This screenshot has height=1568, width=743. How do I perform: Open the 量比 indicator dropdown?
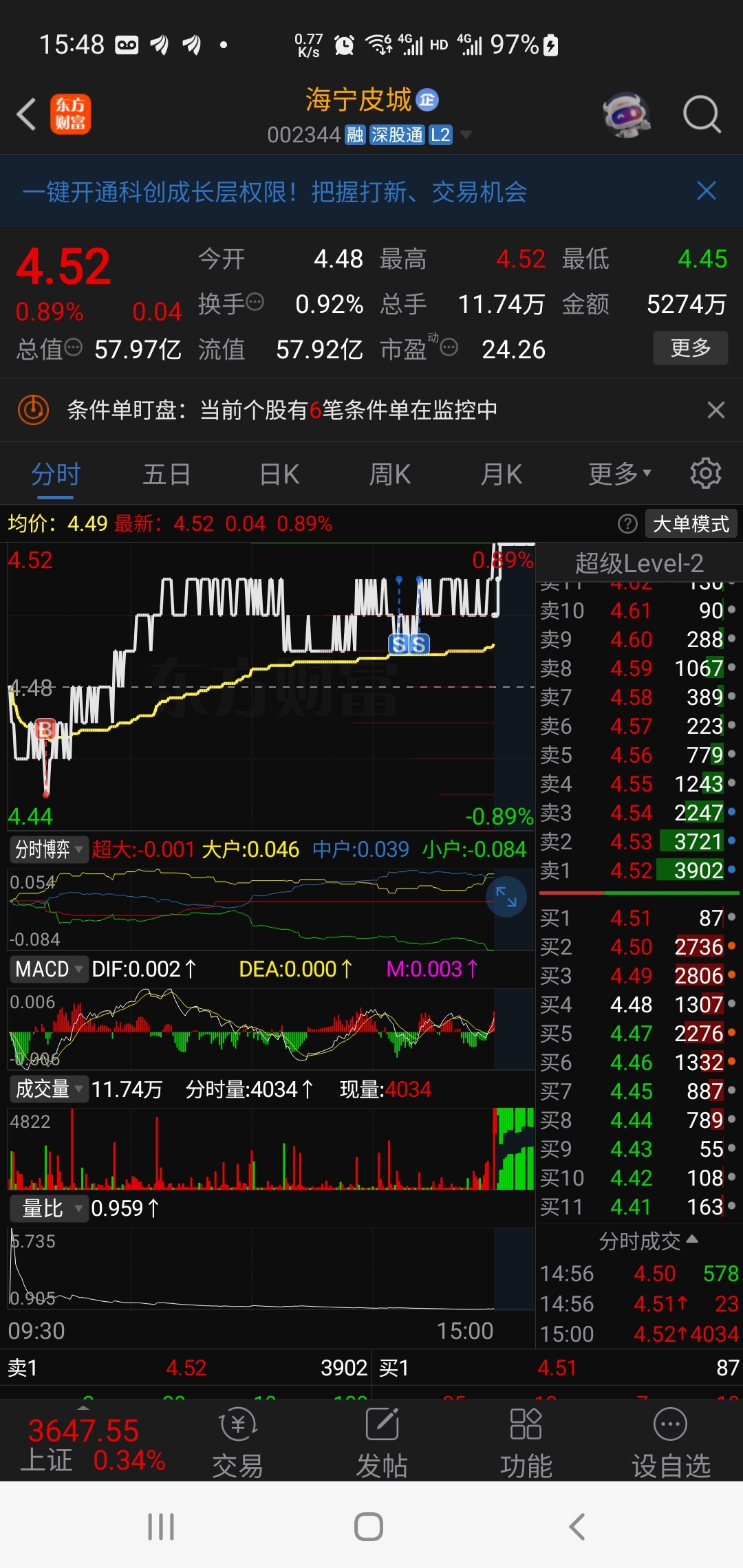(x=48, y=1208)
